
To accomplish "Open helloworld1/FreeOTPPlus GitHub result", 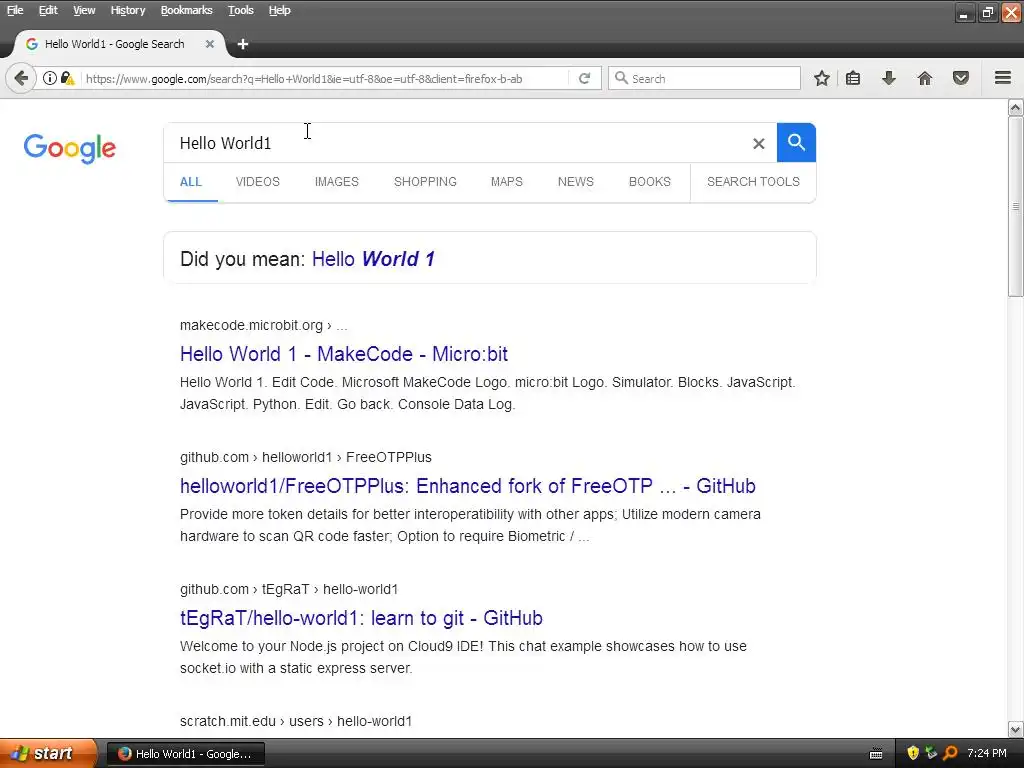I will tap(468, 486).
